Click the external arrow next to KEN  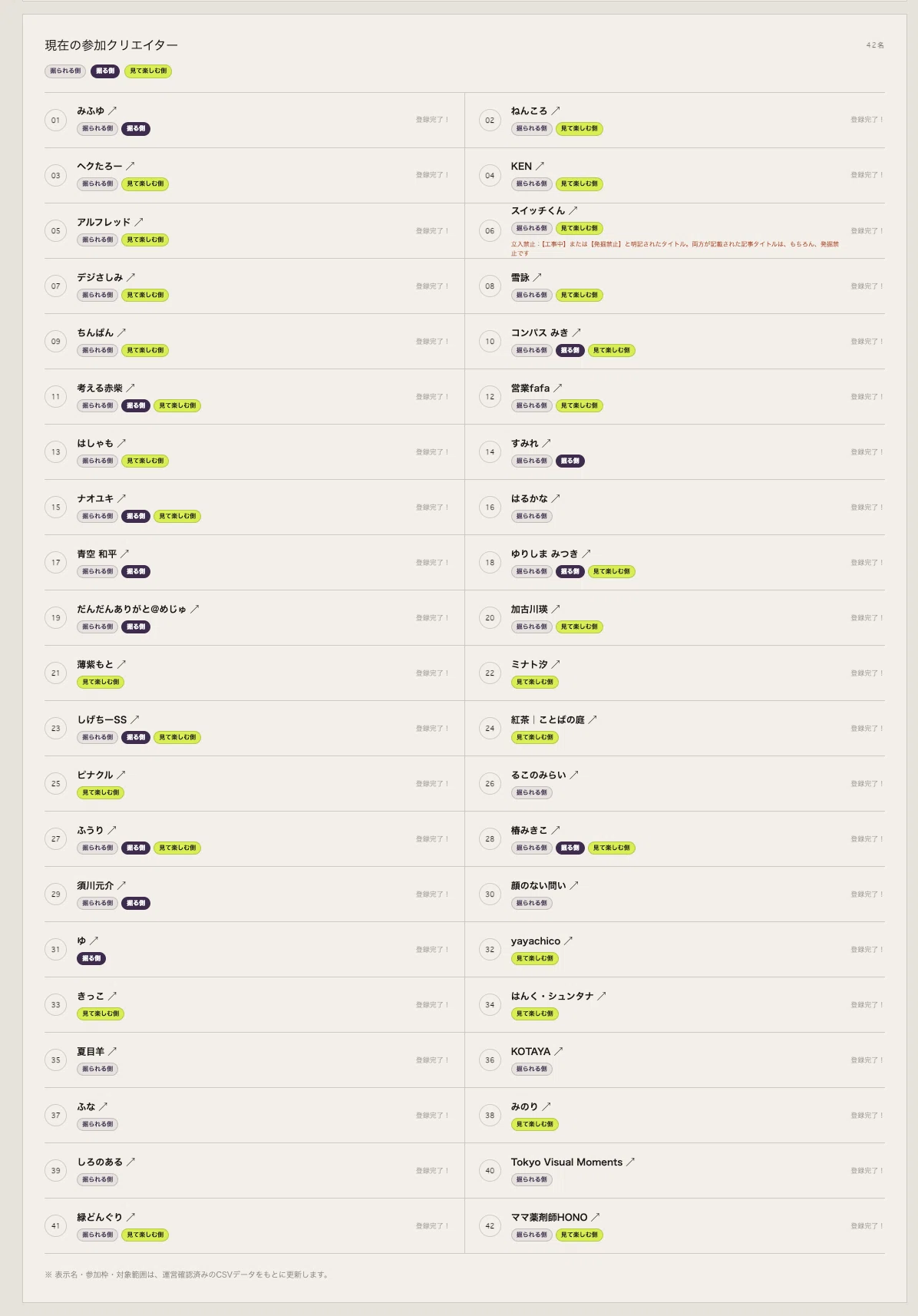(x=540, y=166)
